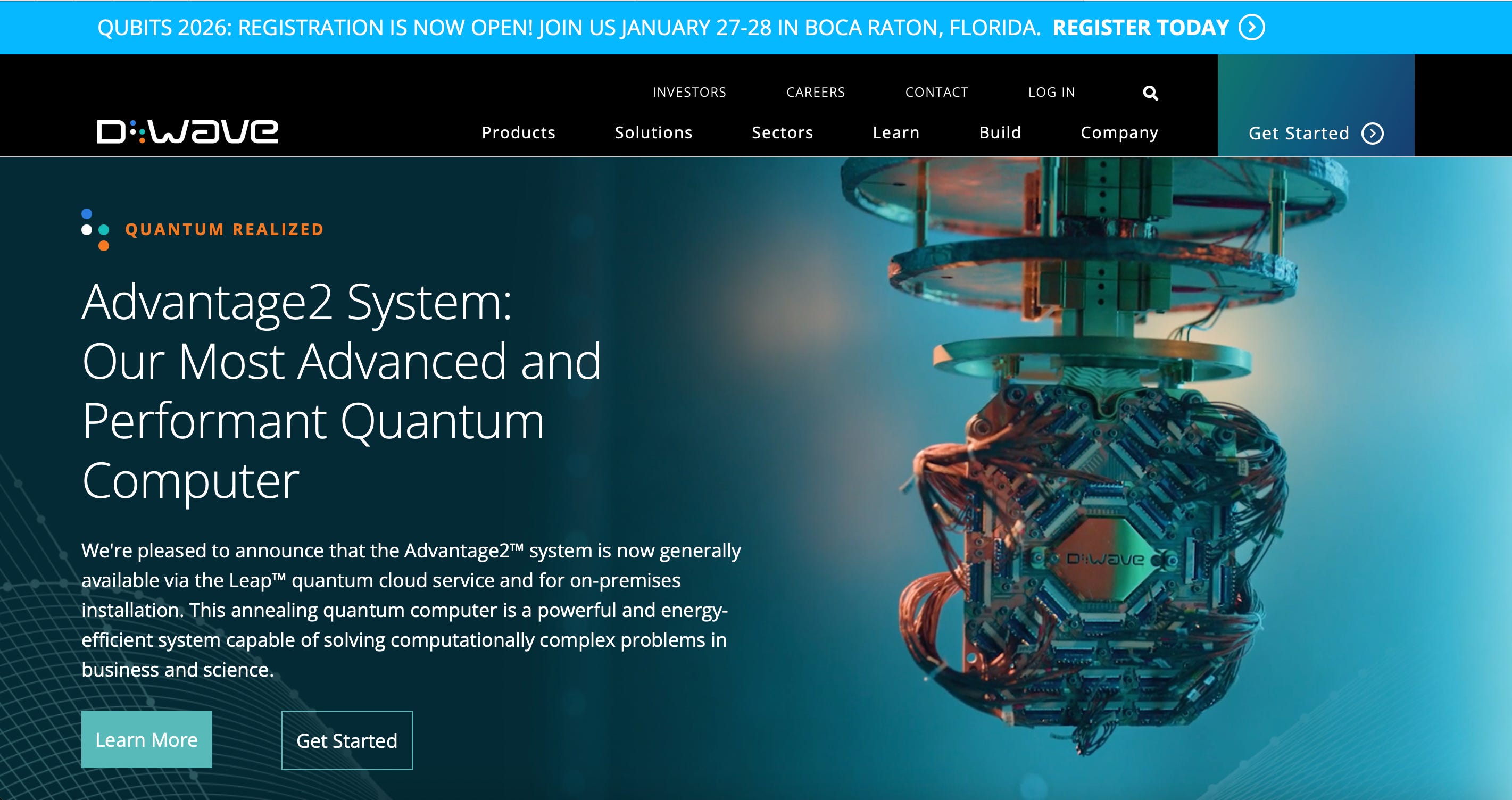
Task: Open the Sectors dropdown
Action: click(x=782, y=132)
